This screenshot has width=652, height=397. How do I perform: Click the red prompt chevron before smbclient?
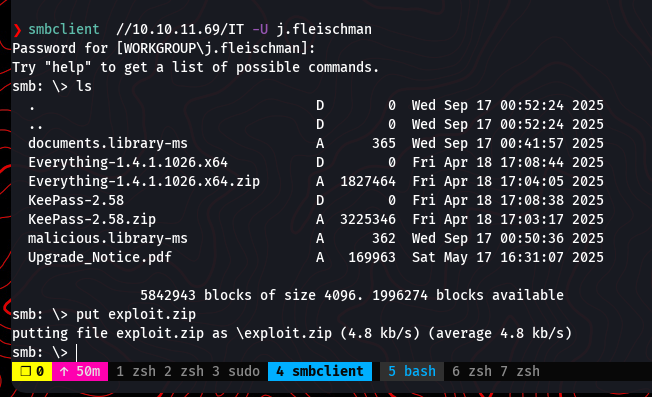coord(17,30)
